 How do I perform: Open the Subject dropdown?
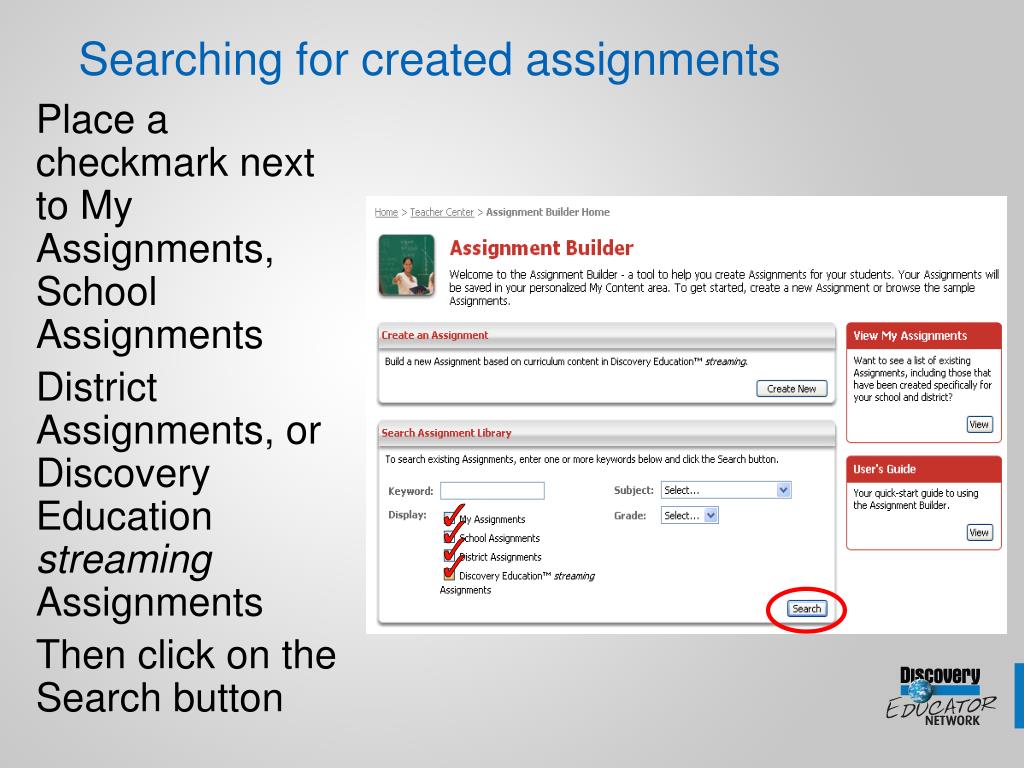[726, 490]
